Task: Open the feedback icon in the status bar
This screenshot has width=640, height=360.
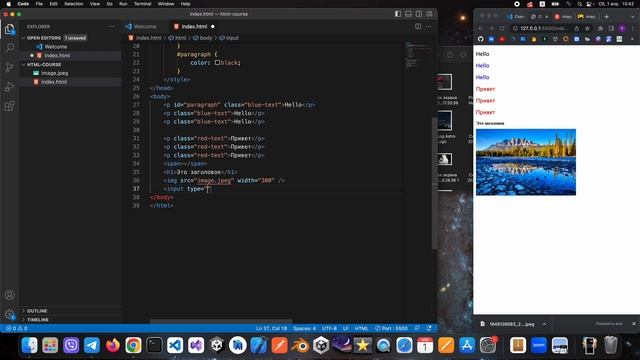Action: pos(417,328)
